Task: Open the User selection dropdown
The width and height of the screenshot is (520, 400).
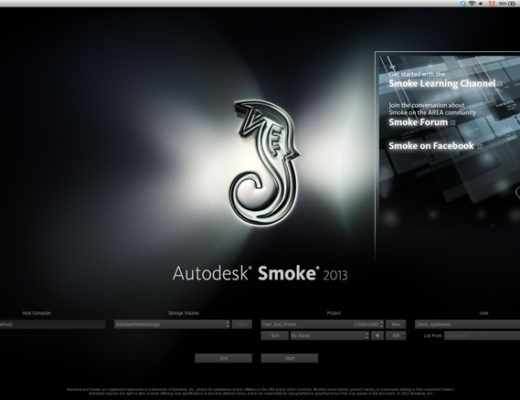Action: tap(467, 324)
